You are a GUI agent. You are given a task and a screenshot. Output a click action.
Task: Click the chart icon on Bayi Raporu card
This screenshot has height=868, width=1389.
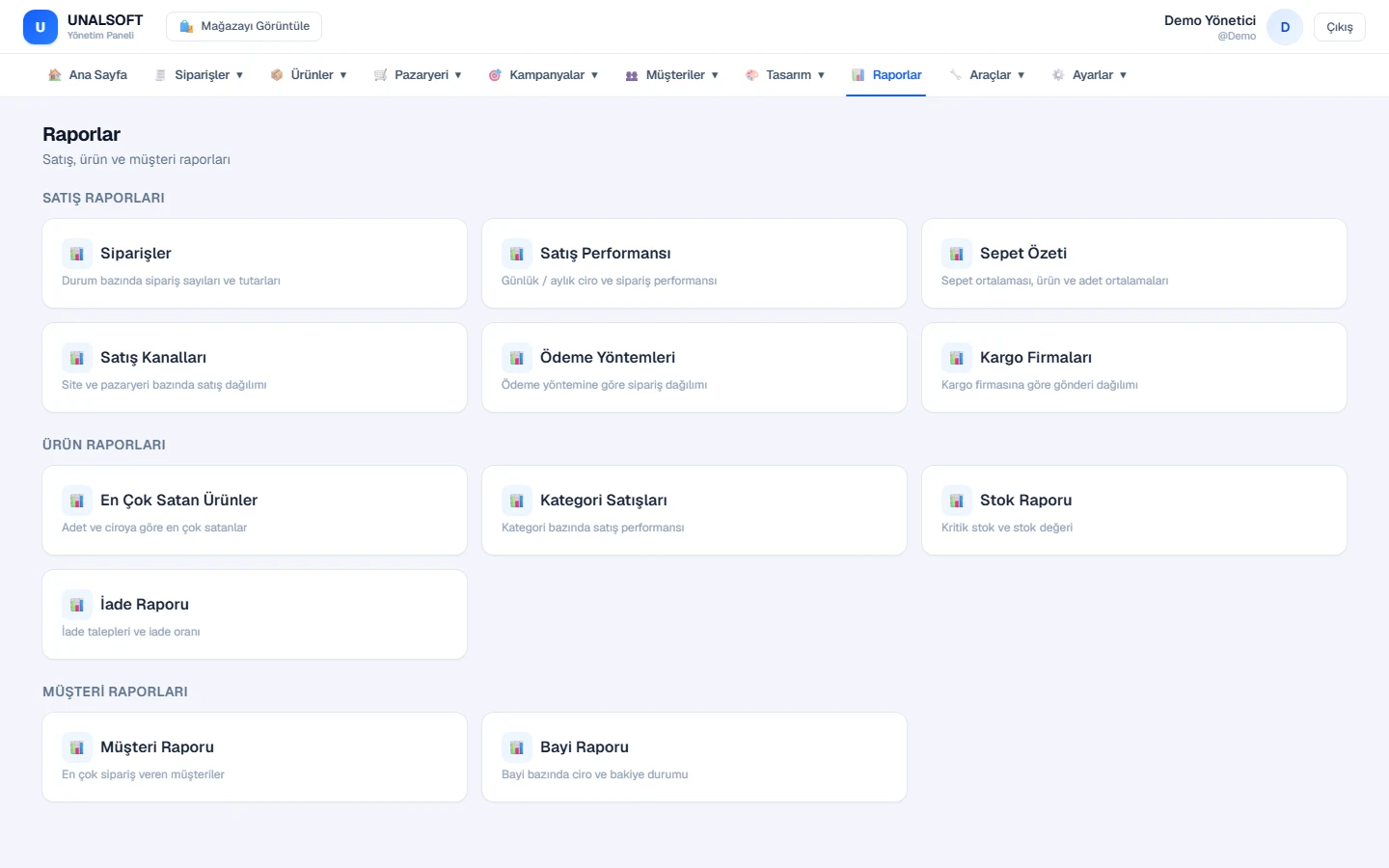click(517, 747)
